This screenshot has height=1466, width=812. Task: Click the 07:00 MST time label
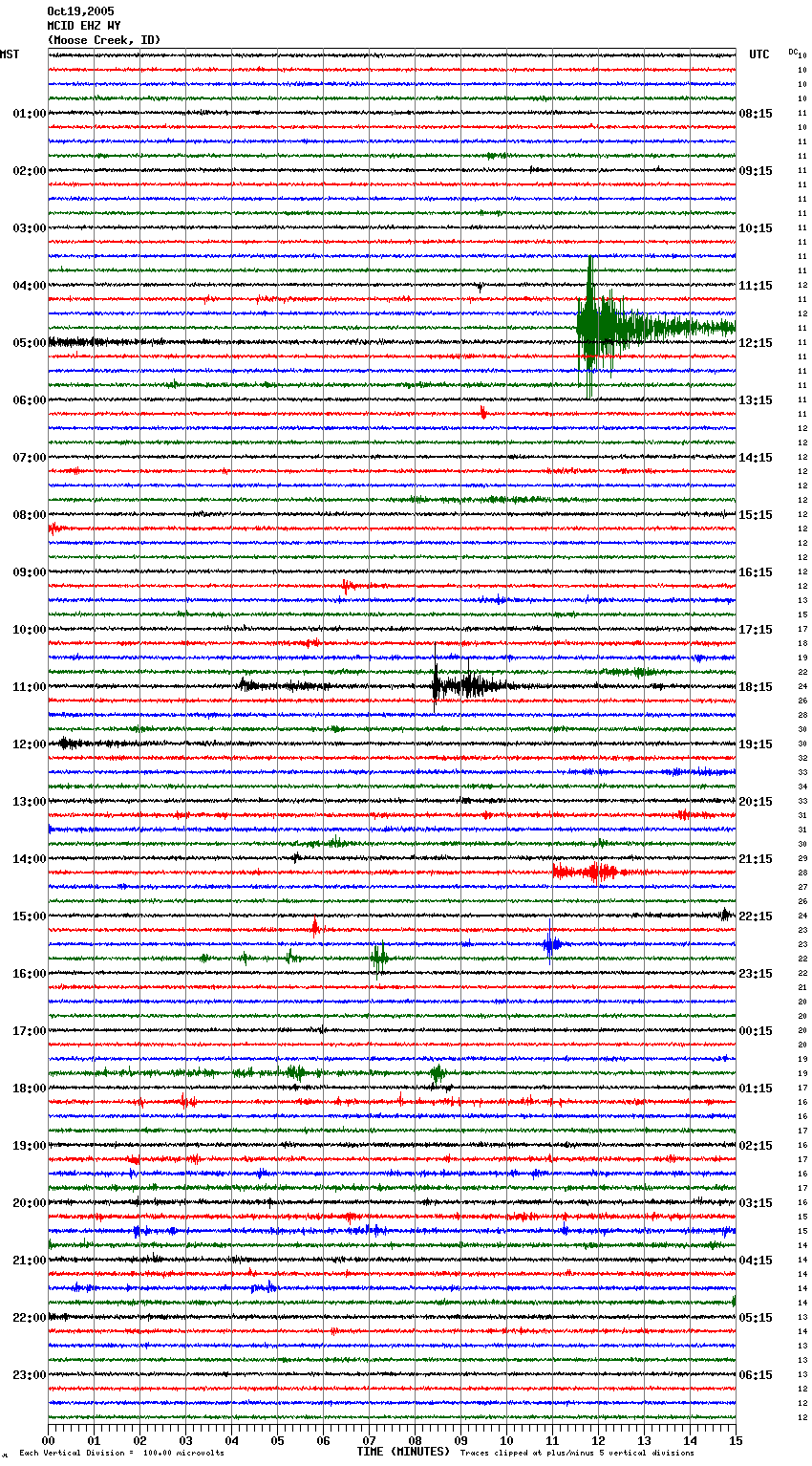coord(30,458)
